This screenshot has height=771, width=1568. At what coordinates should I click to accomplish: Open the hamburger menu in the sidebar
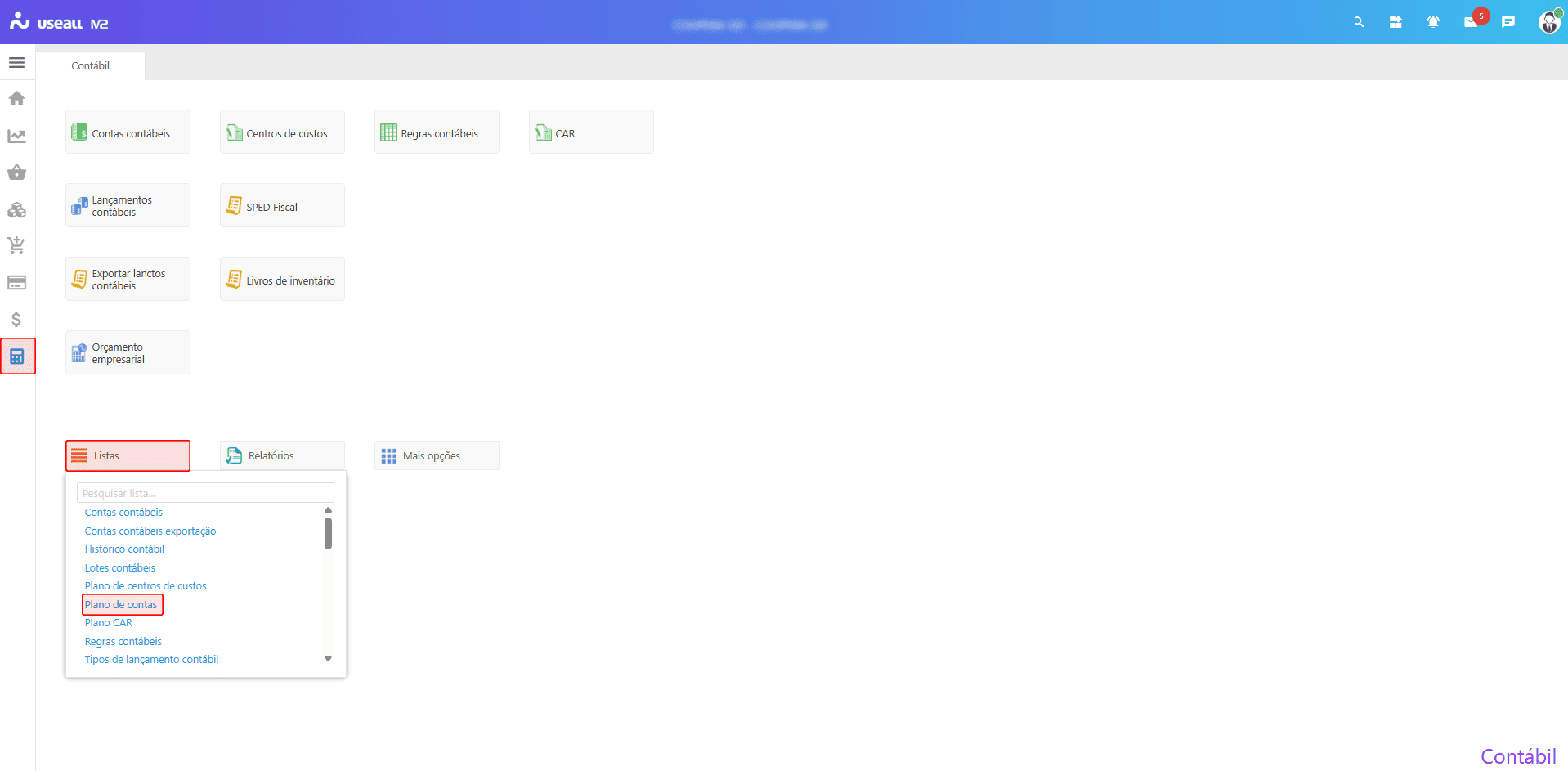16,63
